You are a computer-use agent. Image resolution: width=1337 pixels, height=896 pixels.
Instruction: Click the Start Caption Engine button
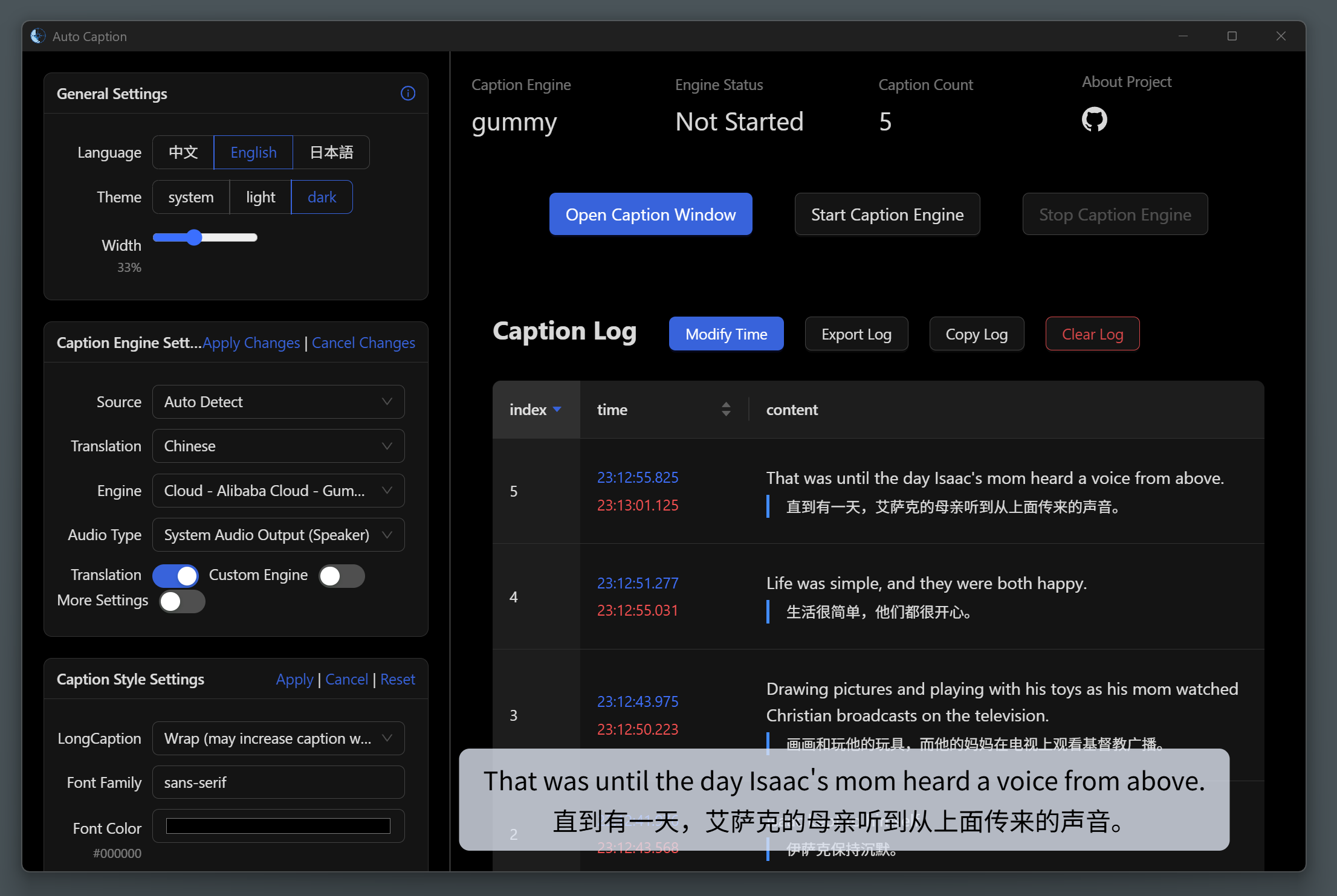[x=887, y=214]
